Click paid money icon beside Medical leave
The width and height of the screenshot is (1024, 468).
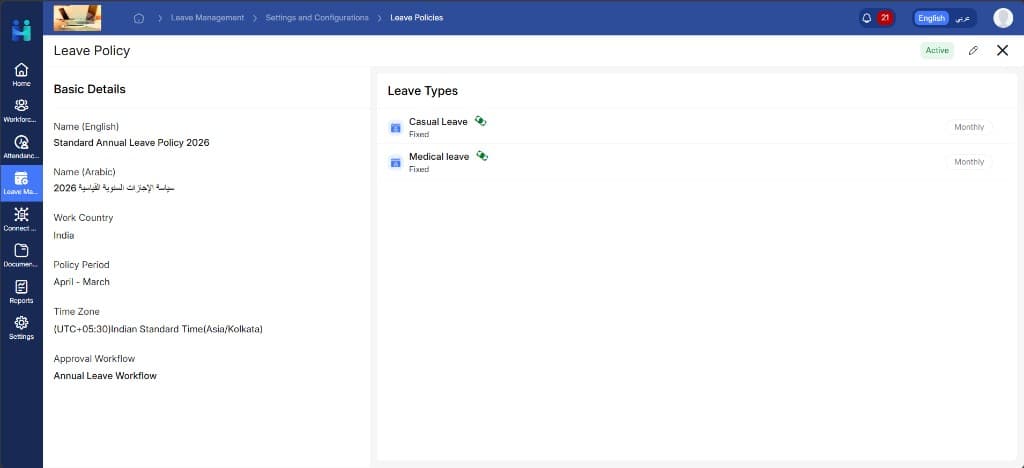(482, 155)
